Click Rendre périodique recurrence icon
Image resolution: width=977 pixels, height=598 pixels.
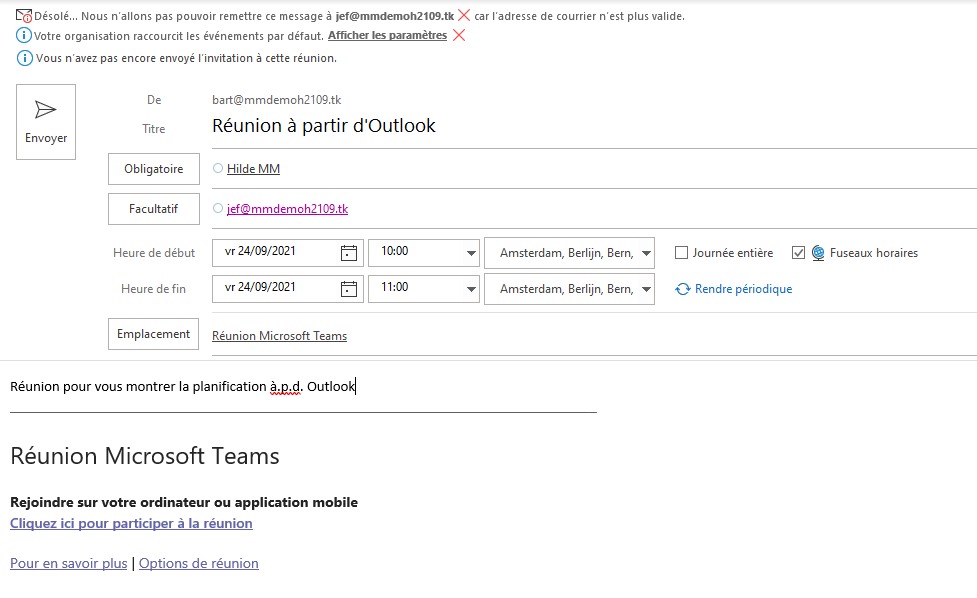(683, 289)
